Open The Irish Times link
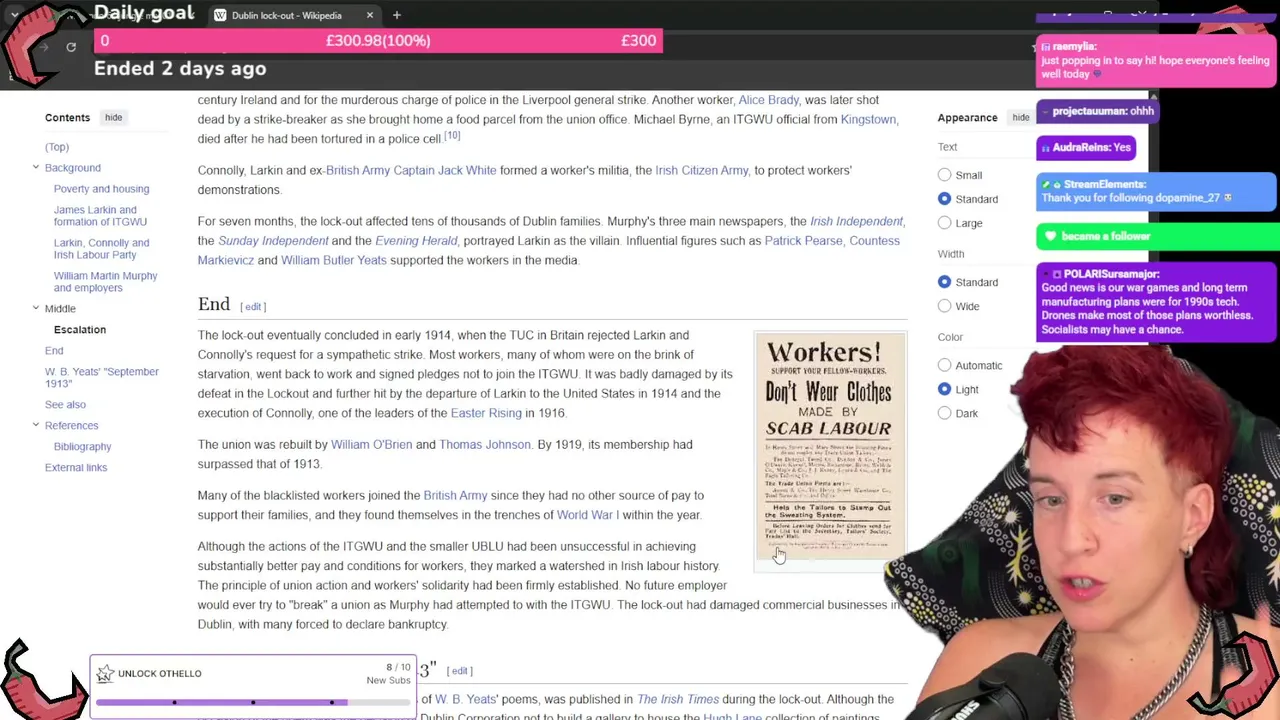Viewport: 1280px width, 720px height. pyautogui.click(x=678, y=699)
